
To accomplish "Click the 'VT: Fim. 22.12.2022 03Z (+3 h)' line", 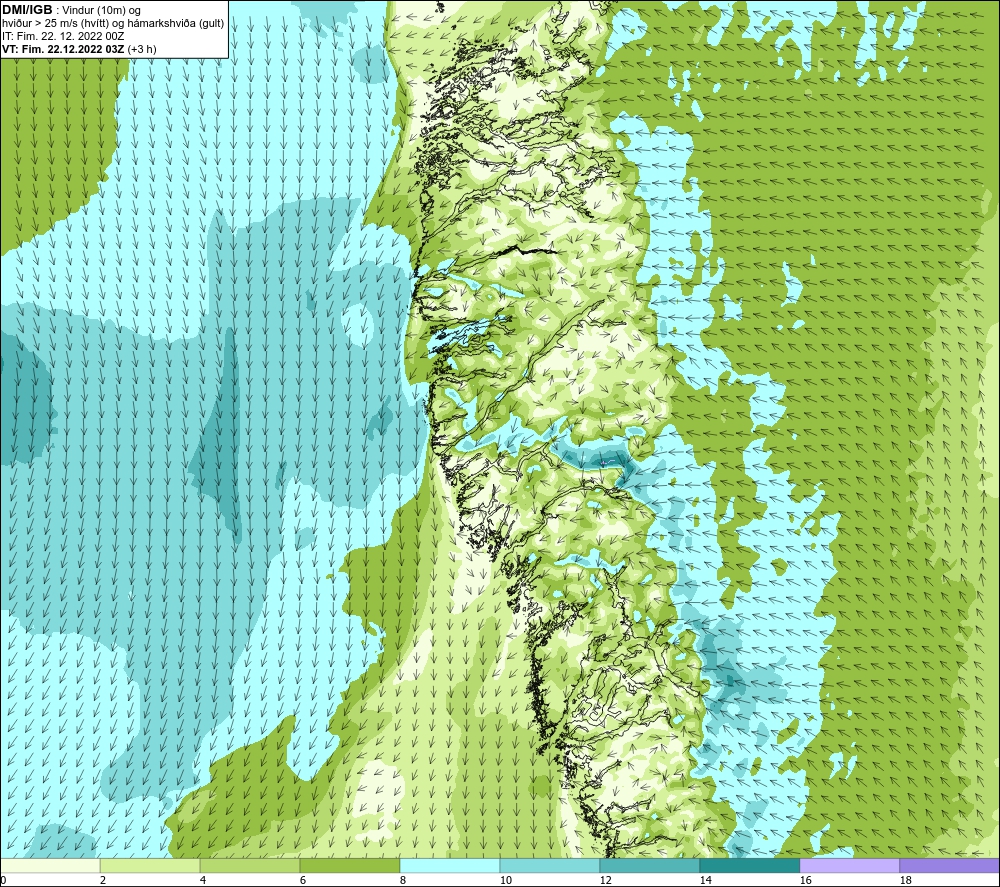I will pos(79,49).
